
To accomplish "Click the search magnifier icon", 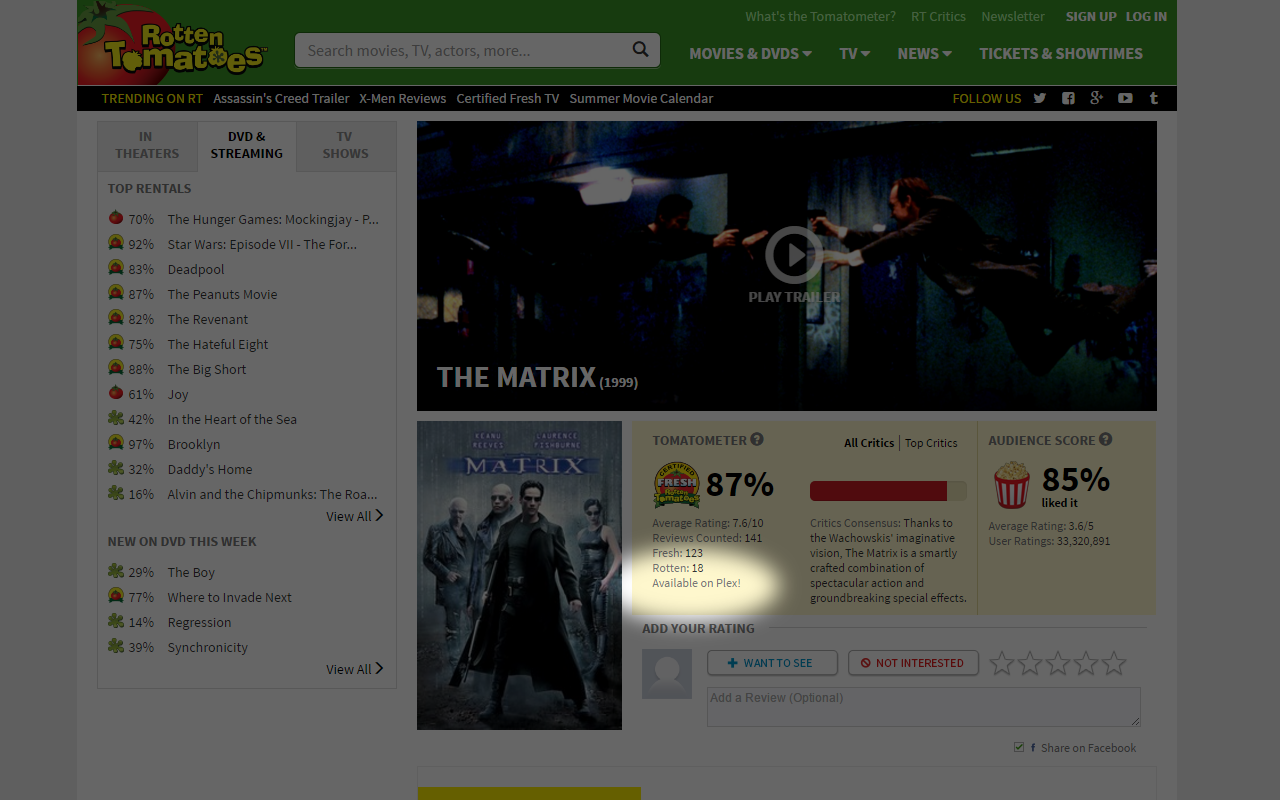I will click(x=640, y=50).
